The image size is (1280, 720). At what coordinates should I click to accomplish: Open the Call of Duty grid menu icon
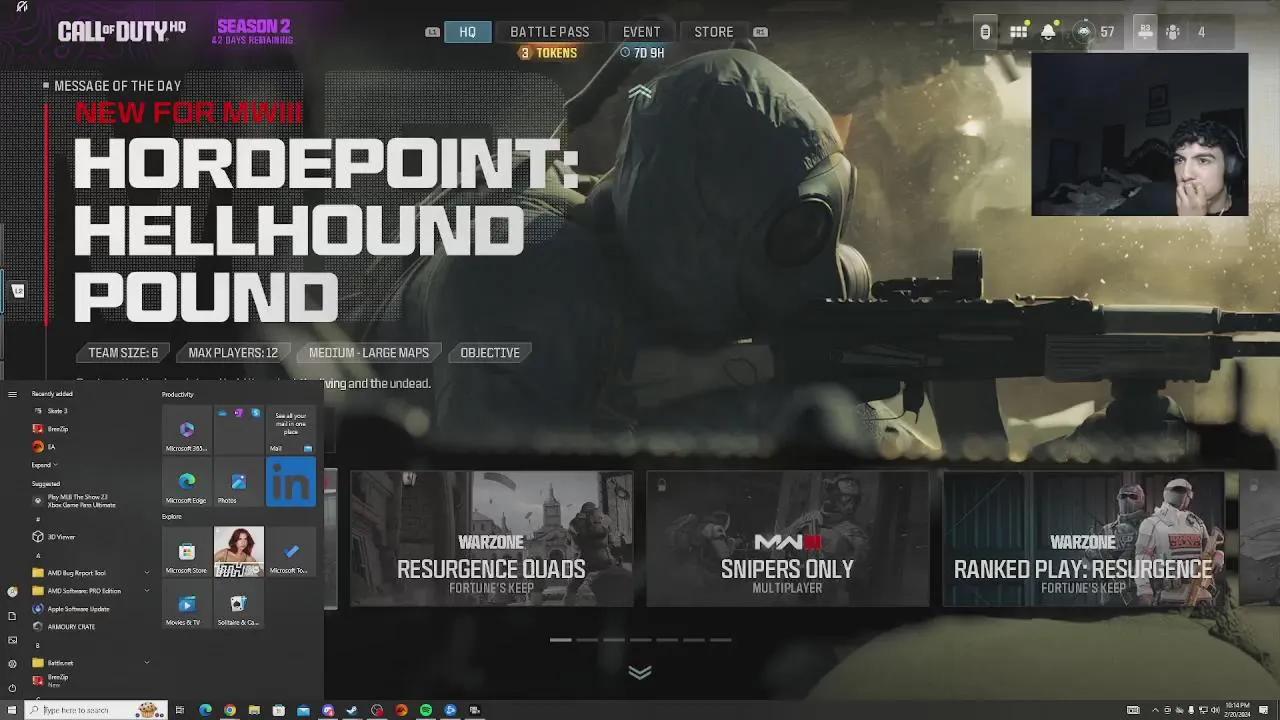pyautogui.click(x=1018, y=32)
